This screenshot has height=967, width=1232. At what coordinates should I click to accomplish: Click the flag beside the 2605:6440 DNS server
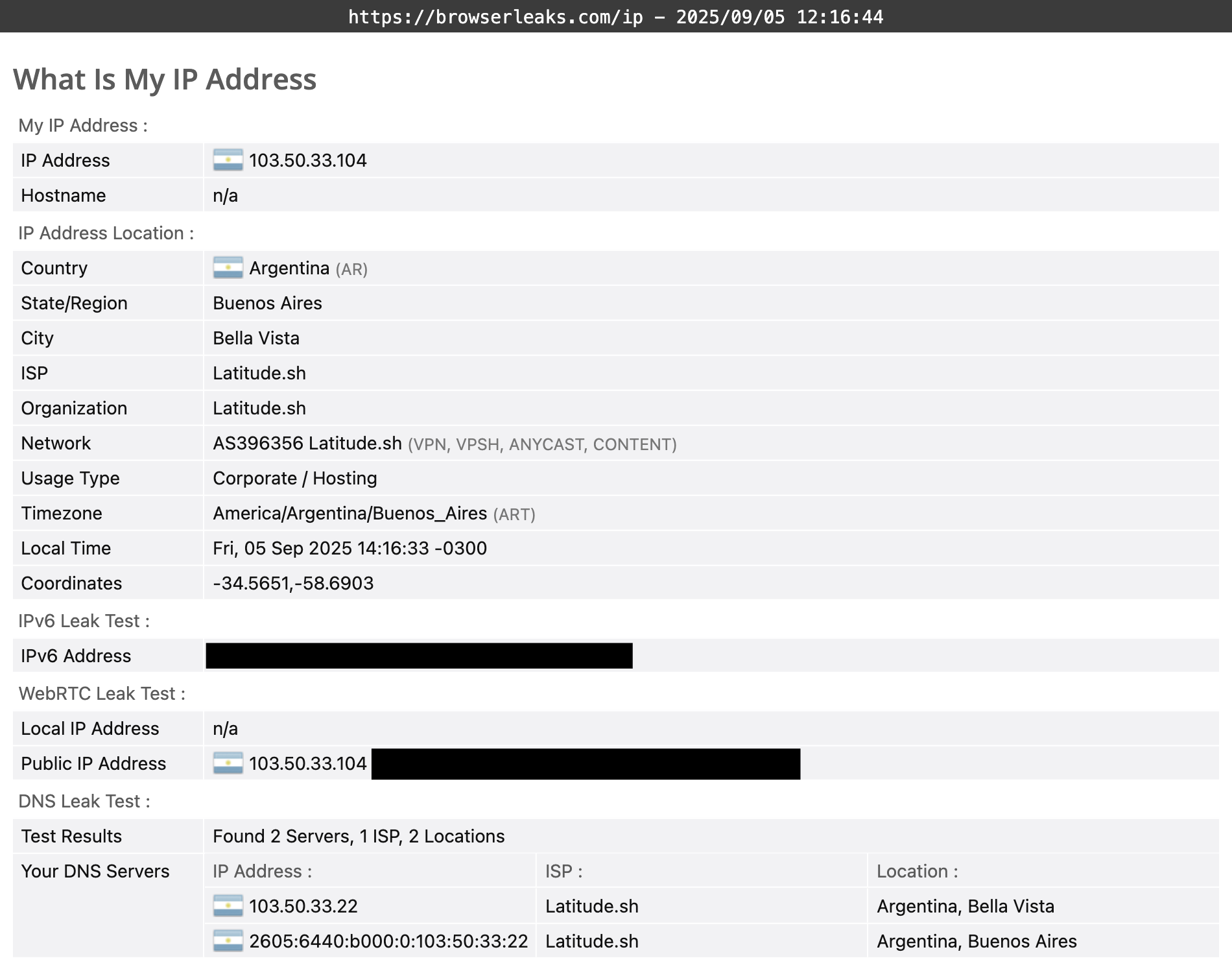(228, 941)
